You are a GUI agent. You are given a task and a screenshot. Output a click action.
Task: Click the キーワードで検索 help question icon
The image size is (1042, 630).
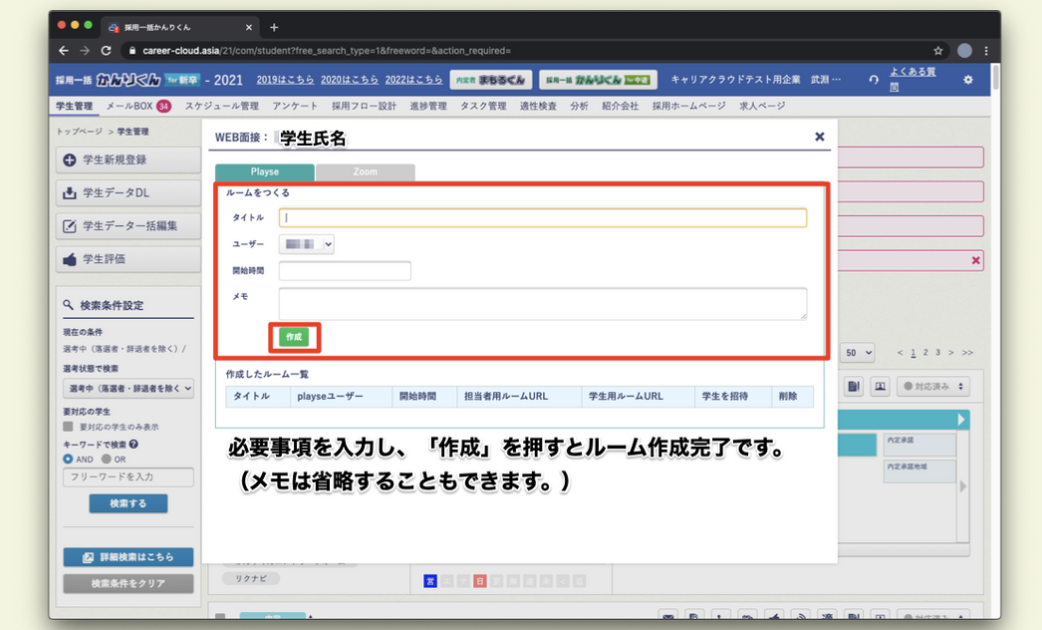pyautogui.click(x=134, y=444)
